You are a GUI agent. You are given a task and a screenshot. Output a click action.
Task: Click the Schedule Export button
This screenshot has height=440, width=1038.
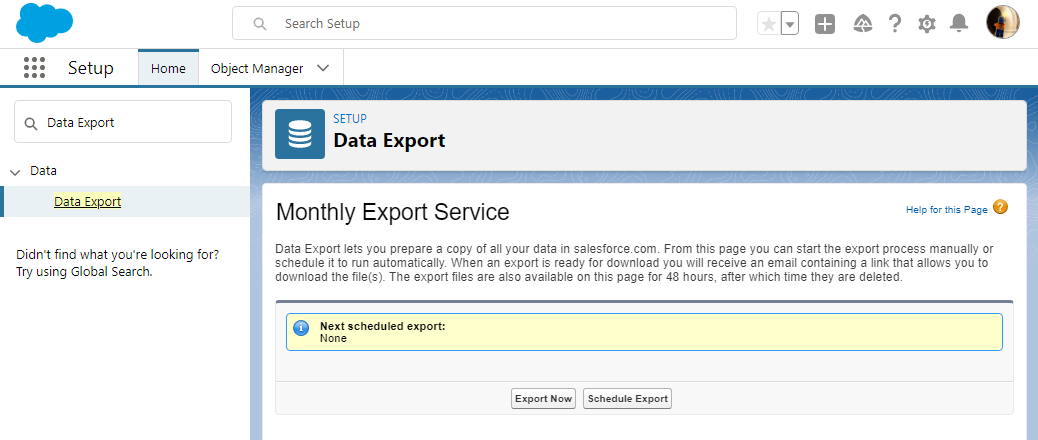[628, 399]
